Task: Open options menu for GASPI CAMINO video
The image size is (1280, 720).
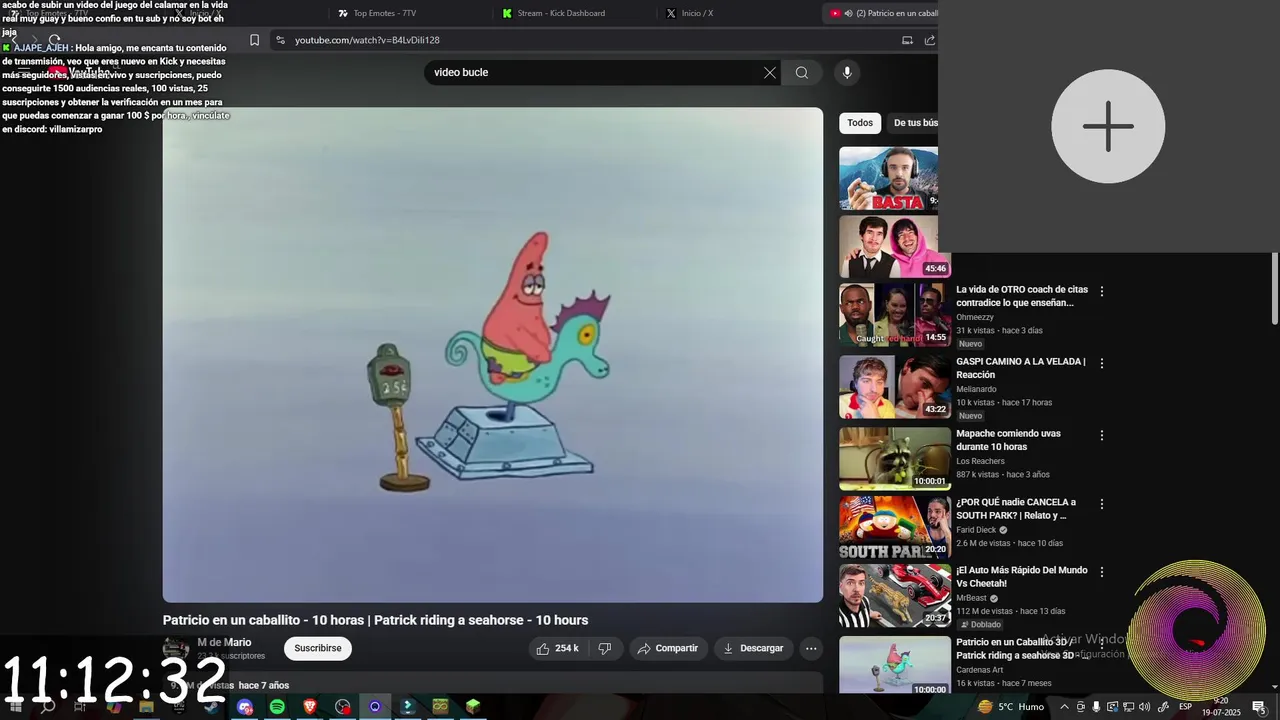Action: pos(1102,363)
